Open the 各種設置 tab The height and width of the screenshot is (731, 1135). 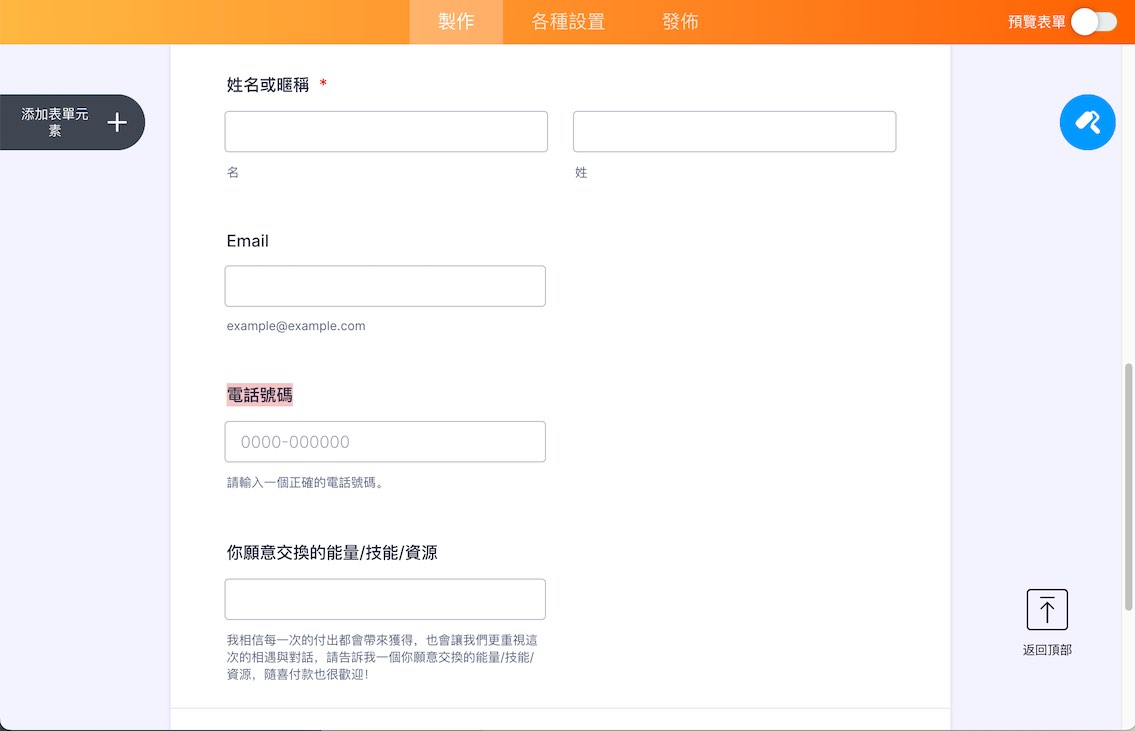[568, 22]
